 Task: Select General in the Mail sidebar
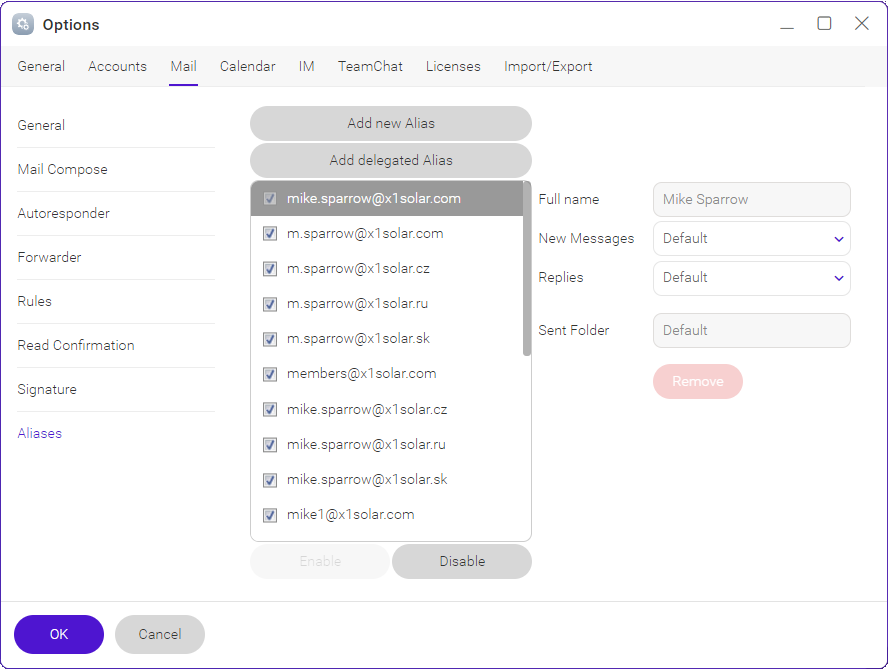41,125
